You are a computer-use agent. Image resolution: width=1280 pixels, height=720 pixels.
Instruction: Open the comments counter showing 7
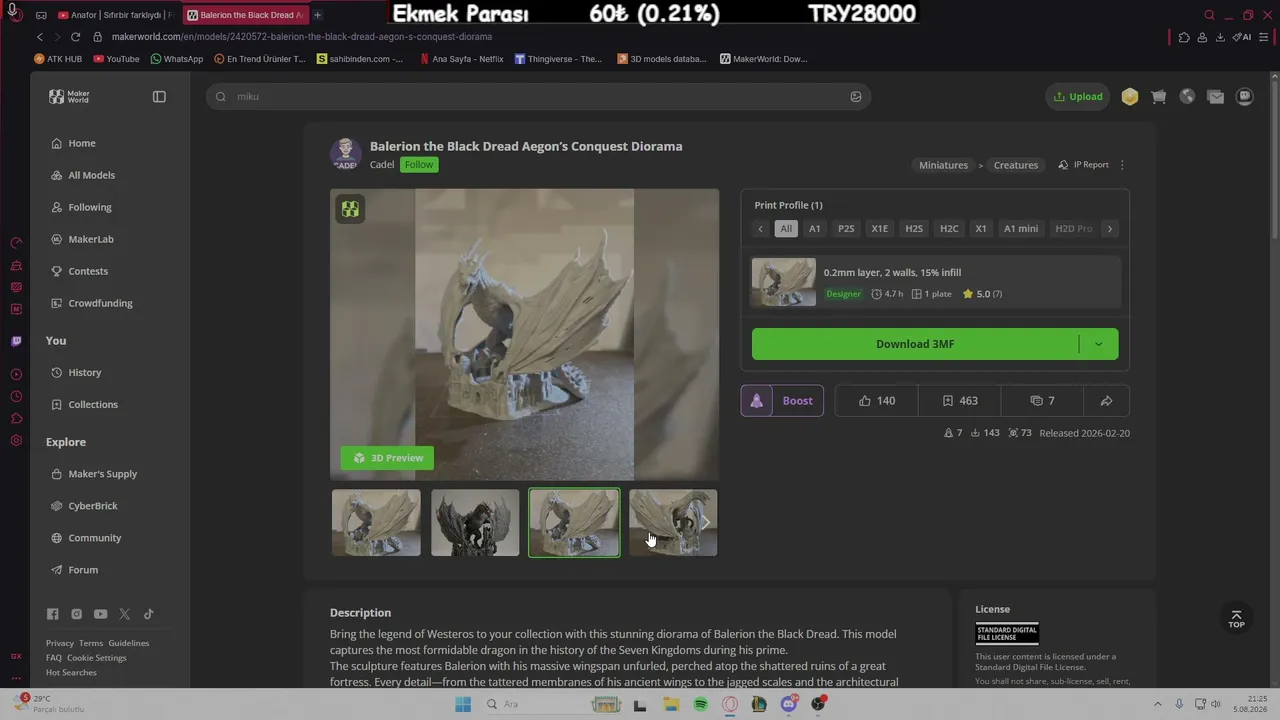click(1043, 401)
